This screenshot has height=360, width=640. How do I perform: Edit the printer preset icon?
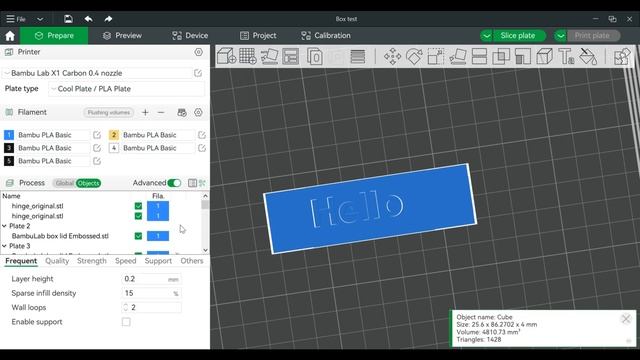tap(198, 73)
